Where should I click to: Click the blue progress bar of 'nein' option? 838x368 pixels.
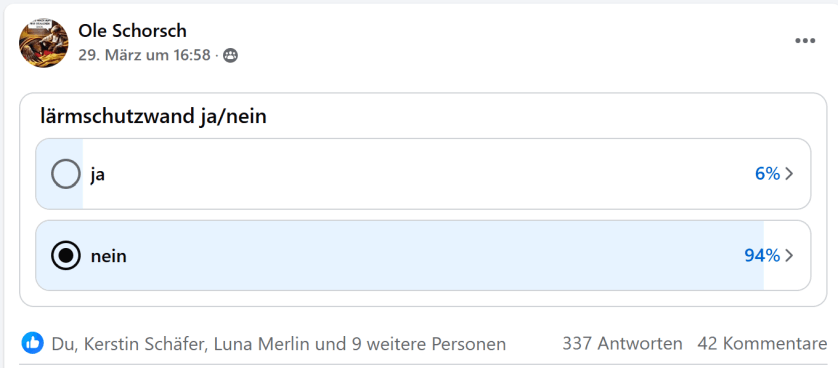tap(400, 256)
